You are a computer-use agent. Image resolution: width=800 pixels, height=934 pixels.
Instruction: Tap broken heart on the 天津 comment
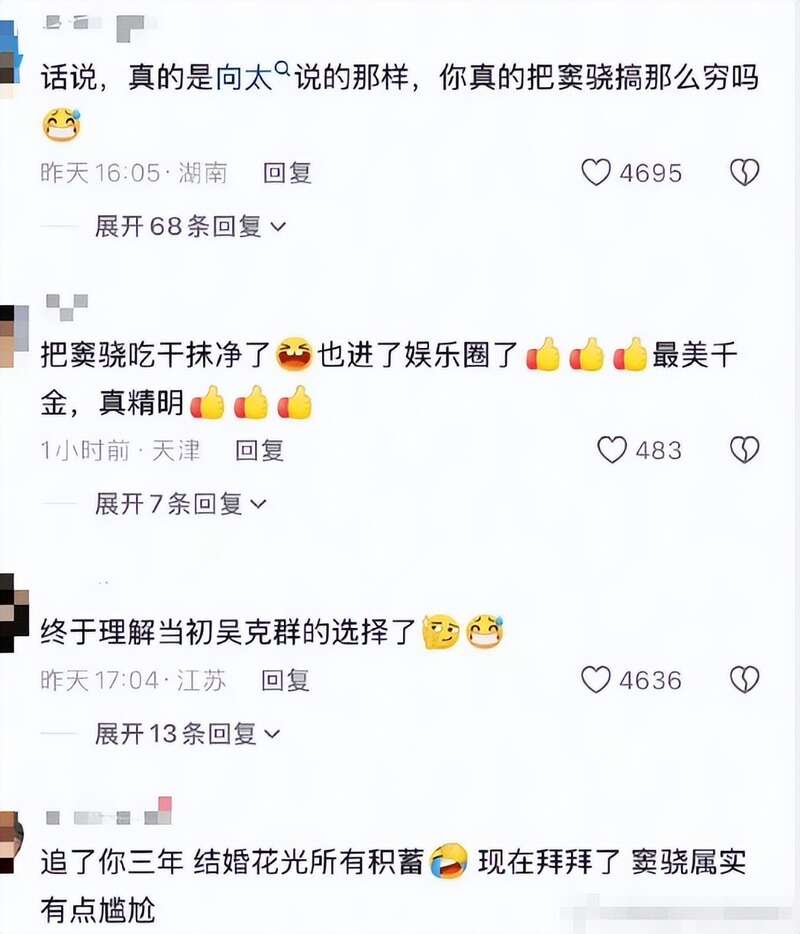pyautogui.click(x=744, y=450)
